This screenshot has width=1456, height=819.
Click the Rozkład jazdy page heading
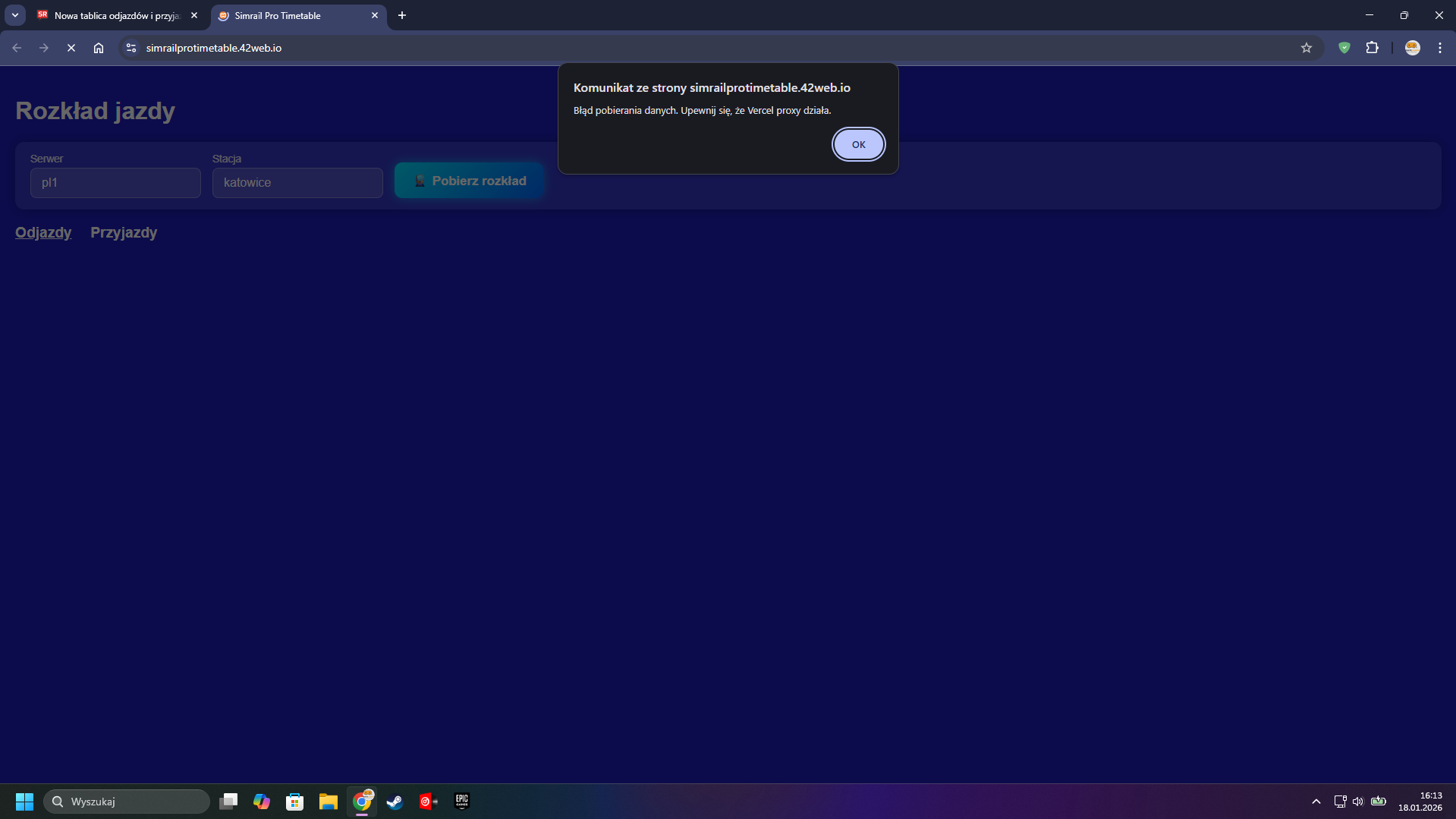(x=96, y=111)
